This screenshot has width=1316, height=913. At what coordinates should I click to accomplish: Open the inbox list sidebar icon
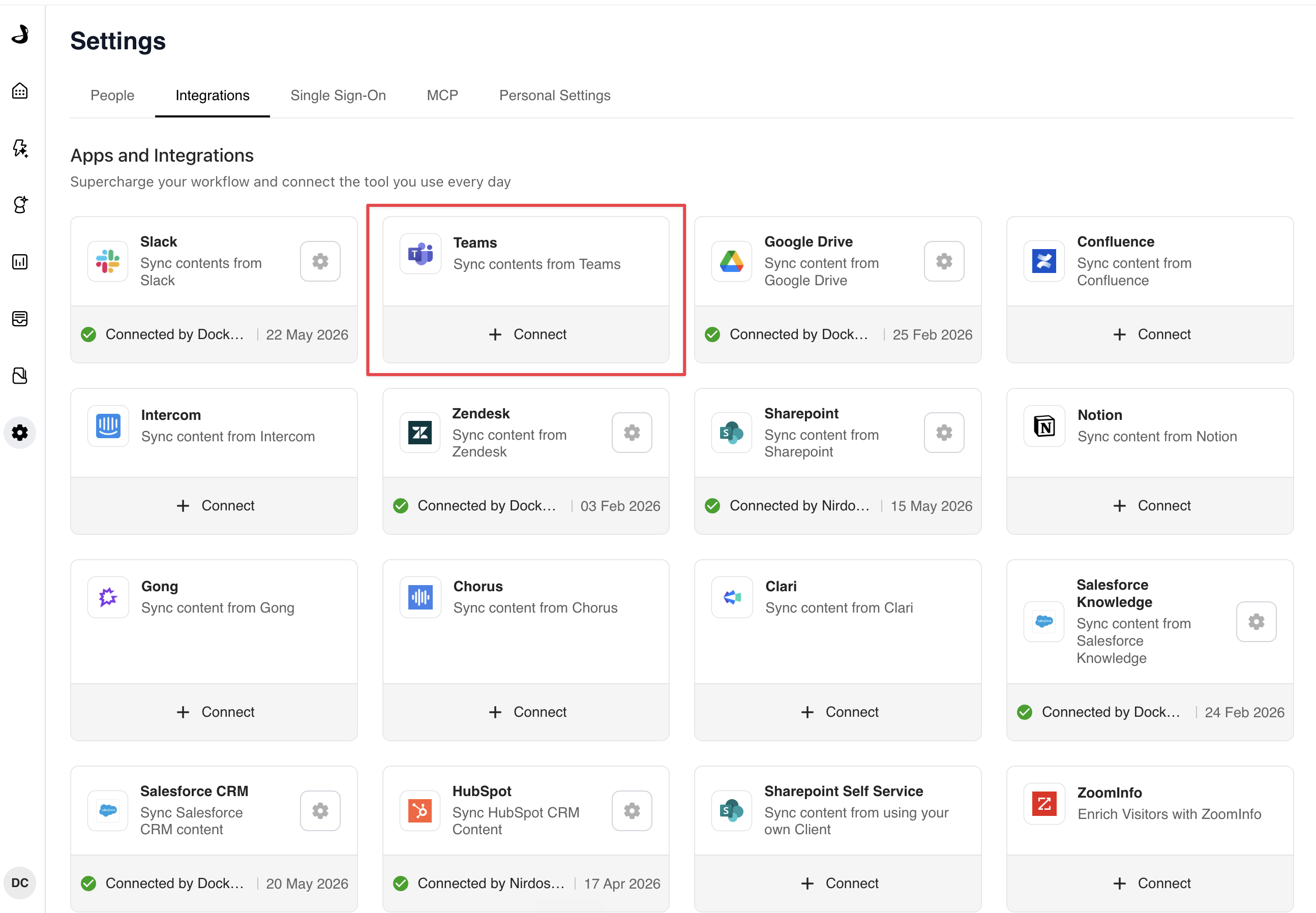pos(20,319)
